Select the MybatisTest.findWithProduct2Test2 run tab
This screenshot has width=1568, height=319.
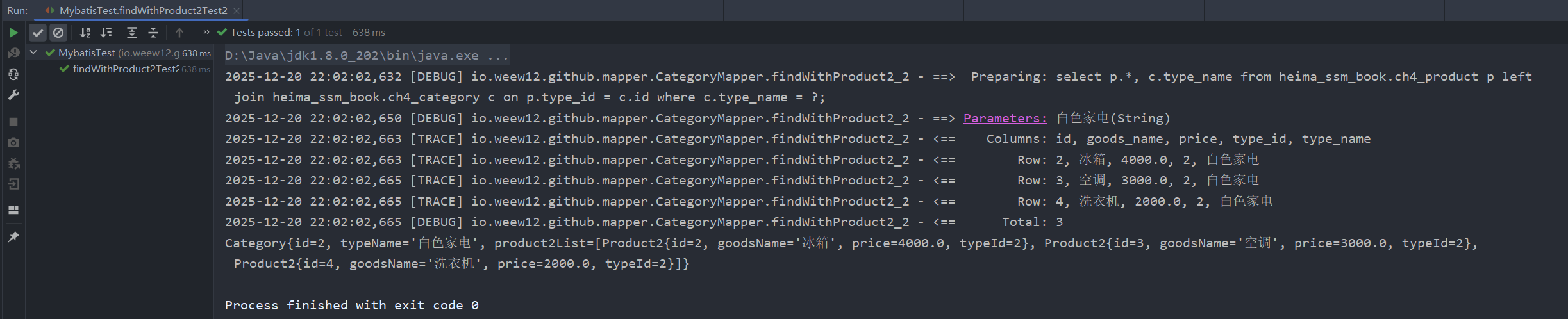click(x=142, y=11)
